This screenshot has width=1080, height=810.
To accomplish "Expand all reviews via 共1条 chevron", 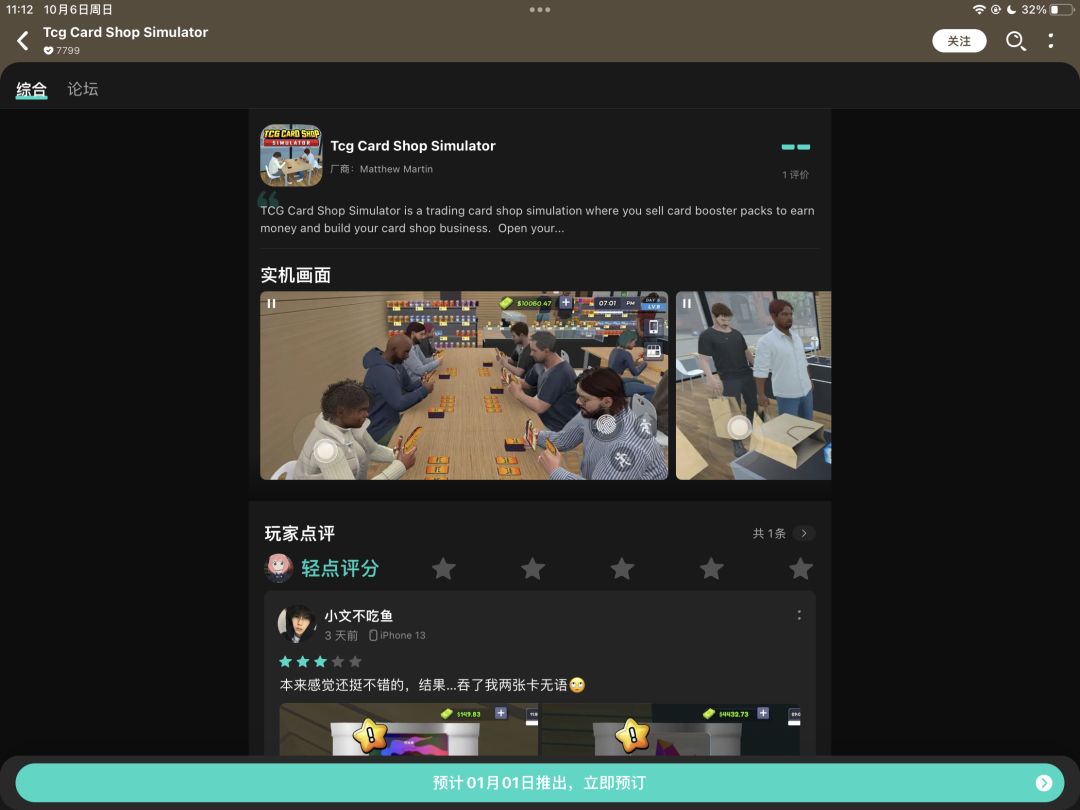I will 803,533.
